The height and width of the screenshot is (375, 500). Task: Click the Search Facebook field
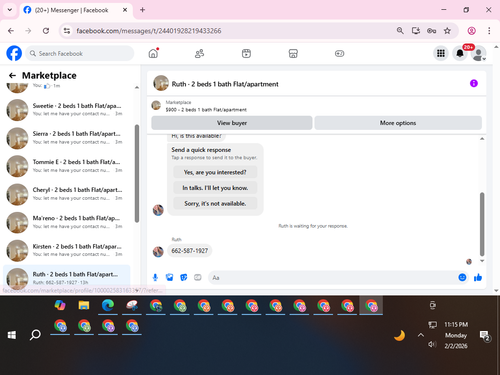click(x=80, y=53)
